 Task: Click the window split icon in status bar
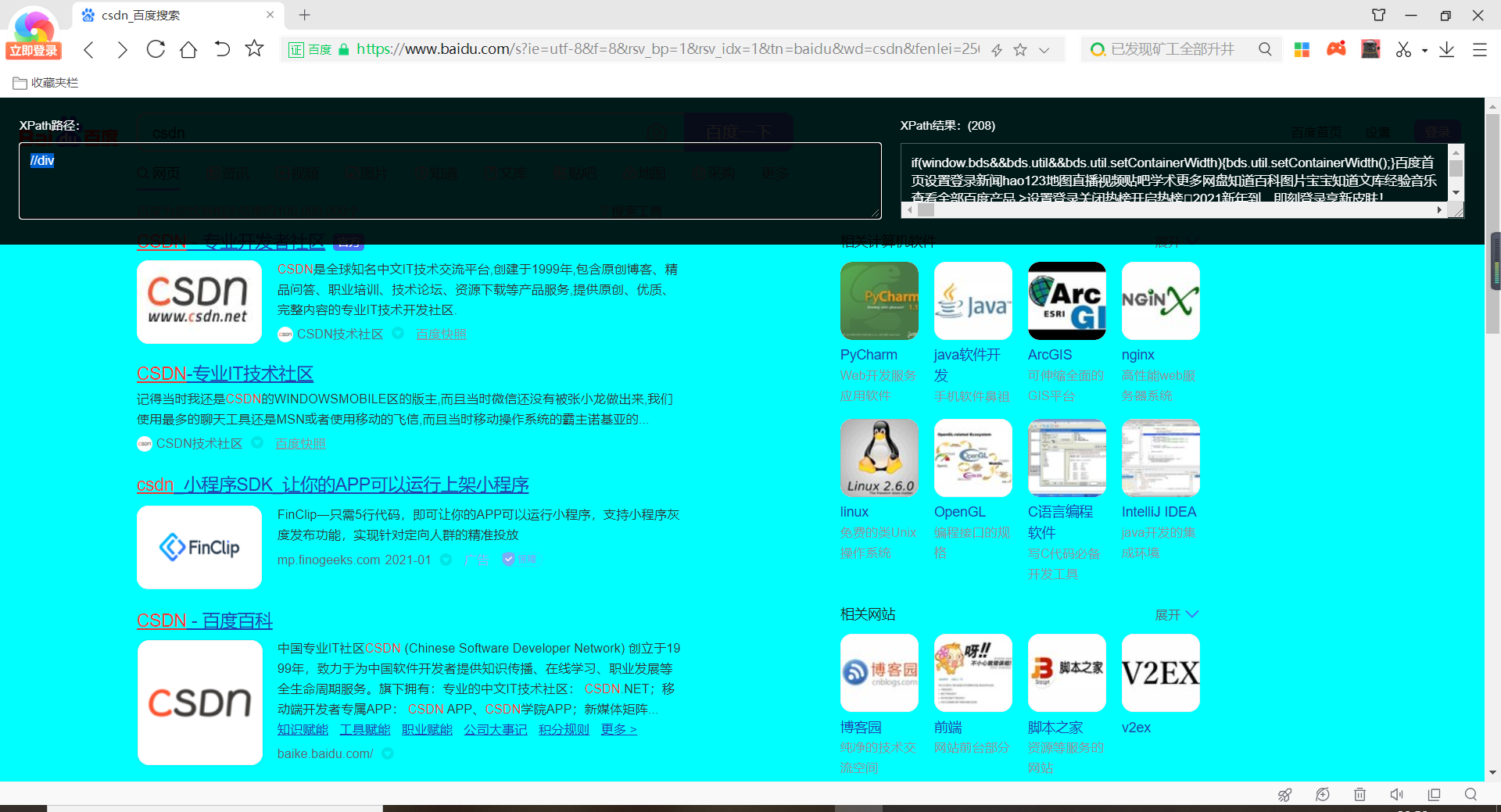click(x=1434, y=795)
